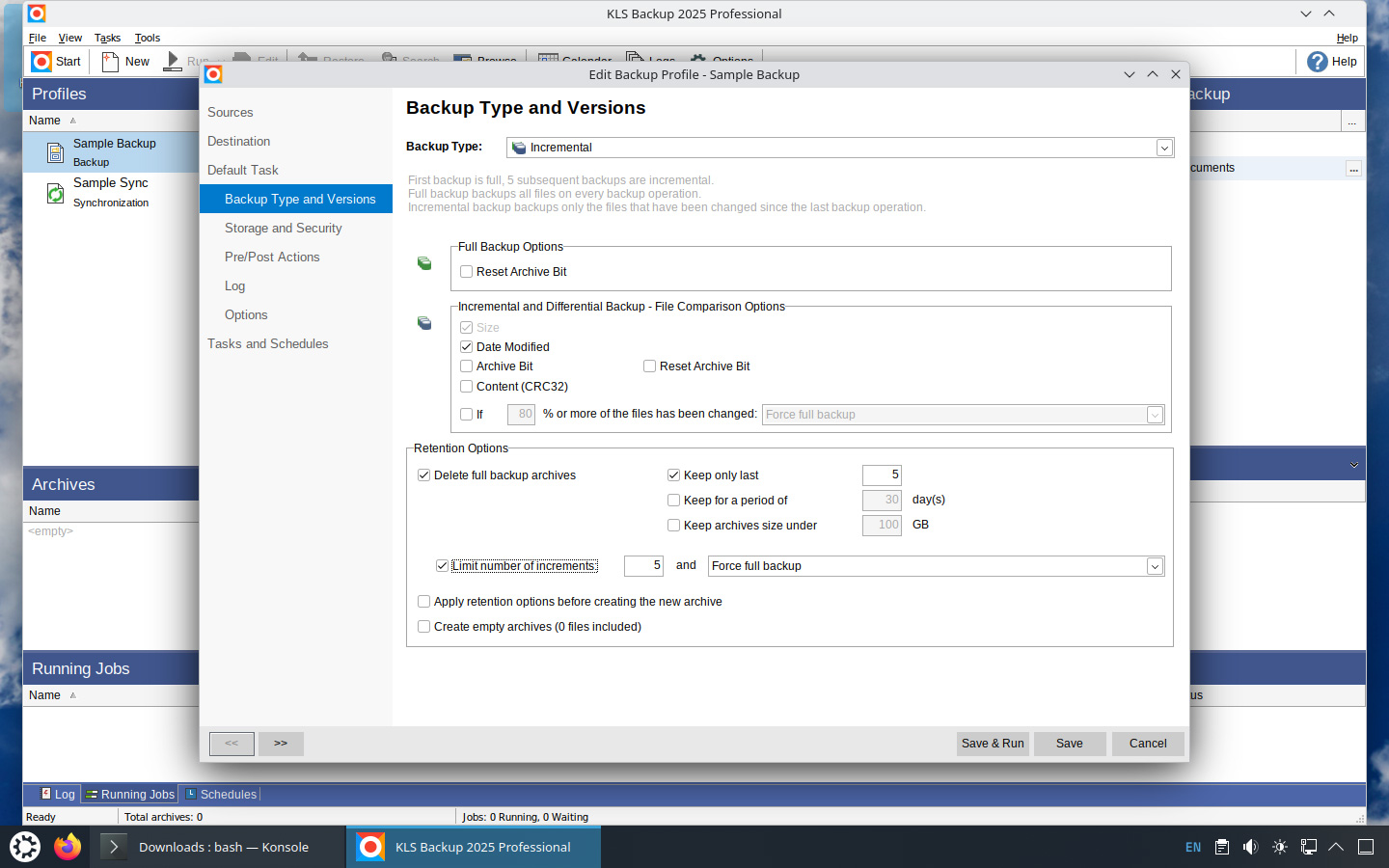This screenshot has width=1389, height=868.
Task: Enable the Archive Bit comparison checkbox
Action: [x=467, y=366]
